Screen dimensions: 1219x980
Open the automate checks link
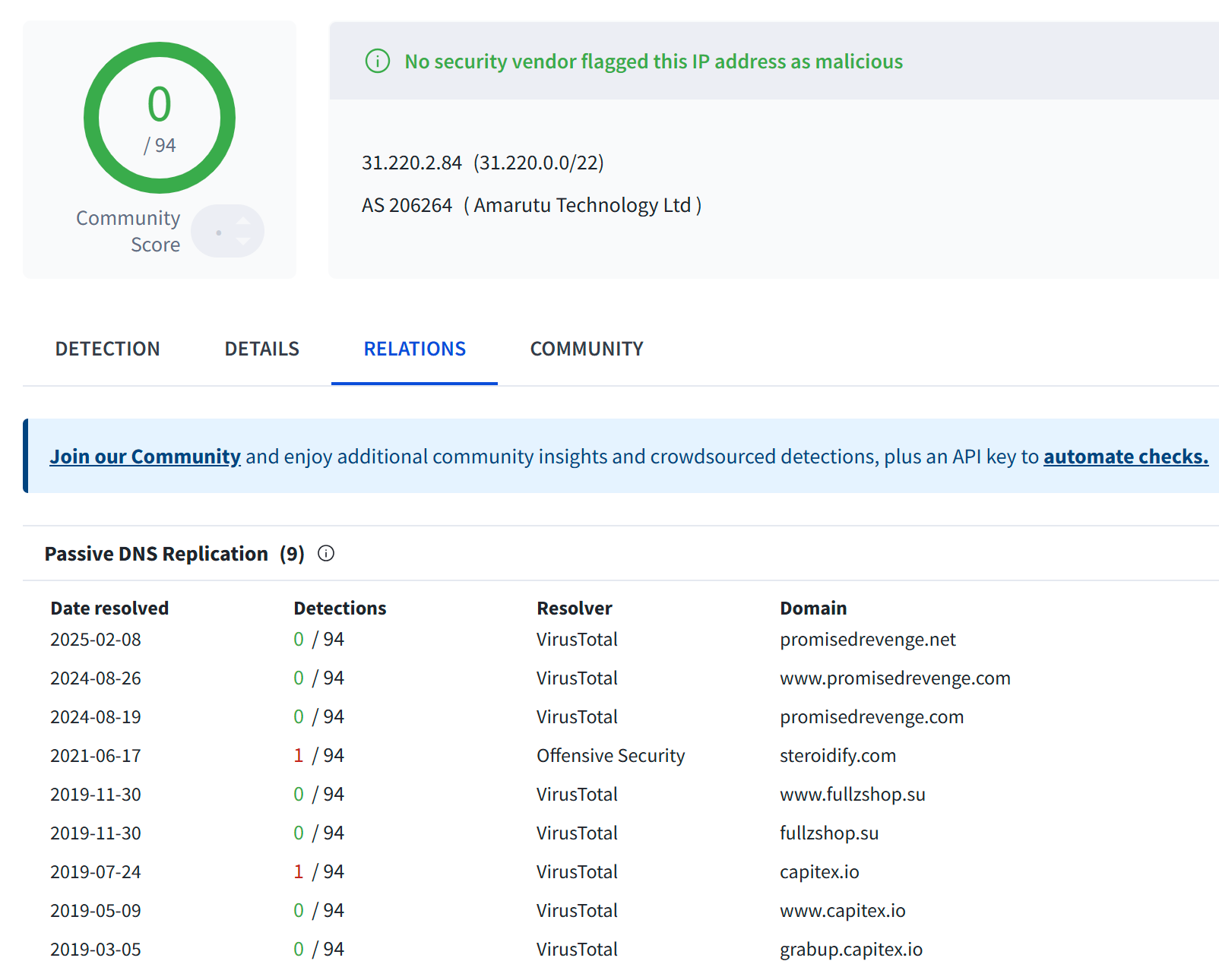tap(1126, 456)
